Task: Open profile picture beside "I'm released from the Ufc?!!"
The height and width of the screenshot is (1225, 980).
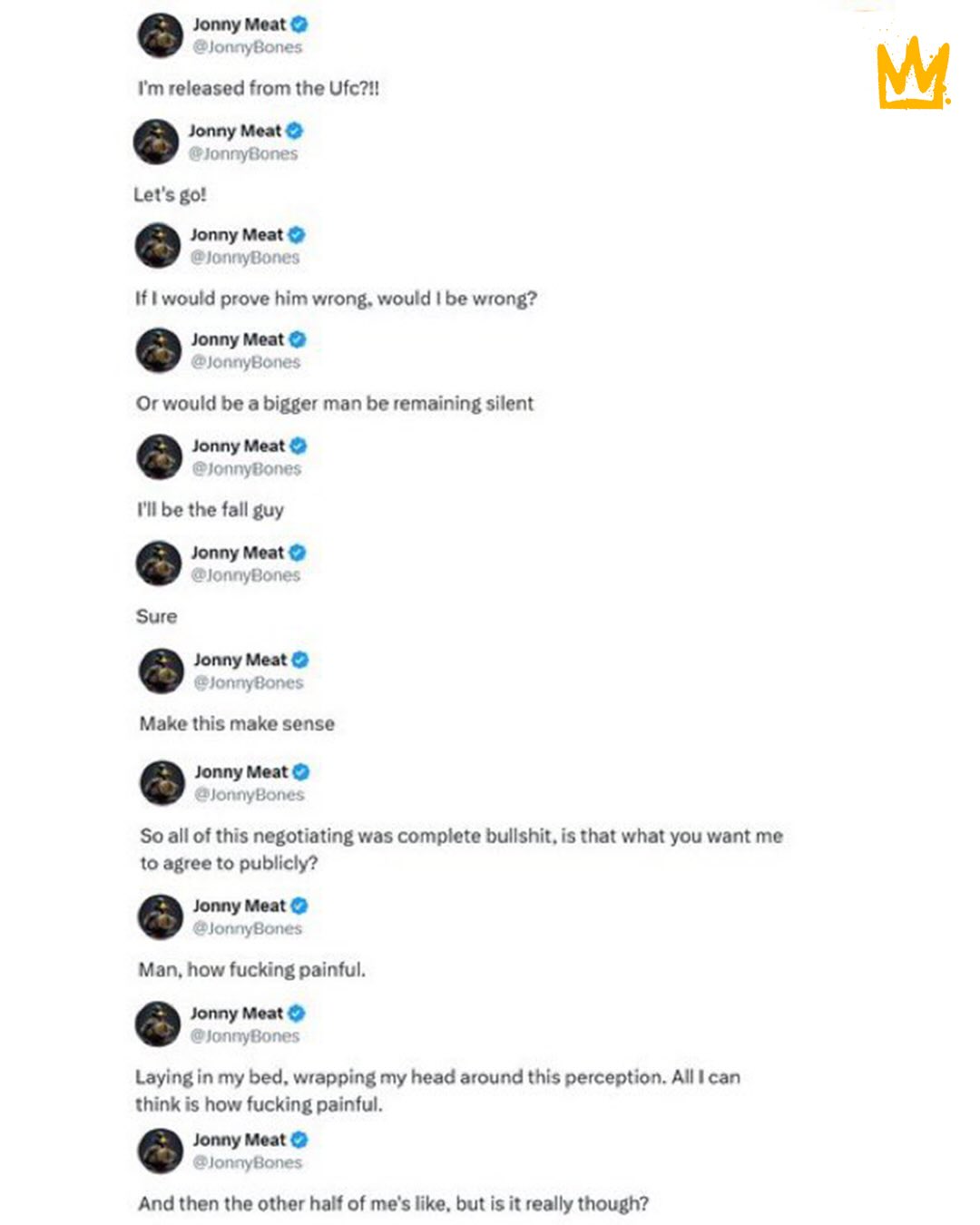Action: 160,35
